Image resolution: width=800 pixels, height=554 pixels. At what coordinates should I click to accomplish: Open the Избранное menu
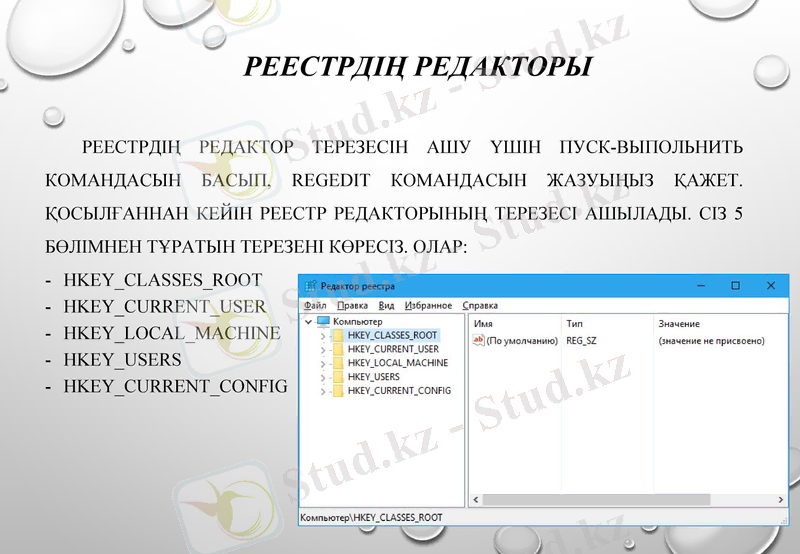coord(428,306)
